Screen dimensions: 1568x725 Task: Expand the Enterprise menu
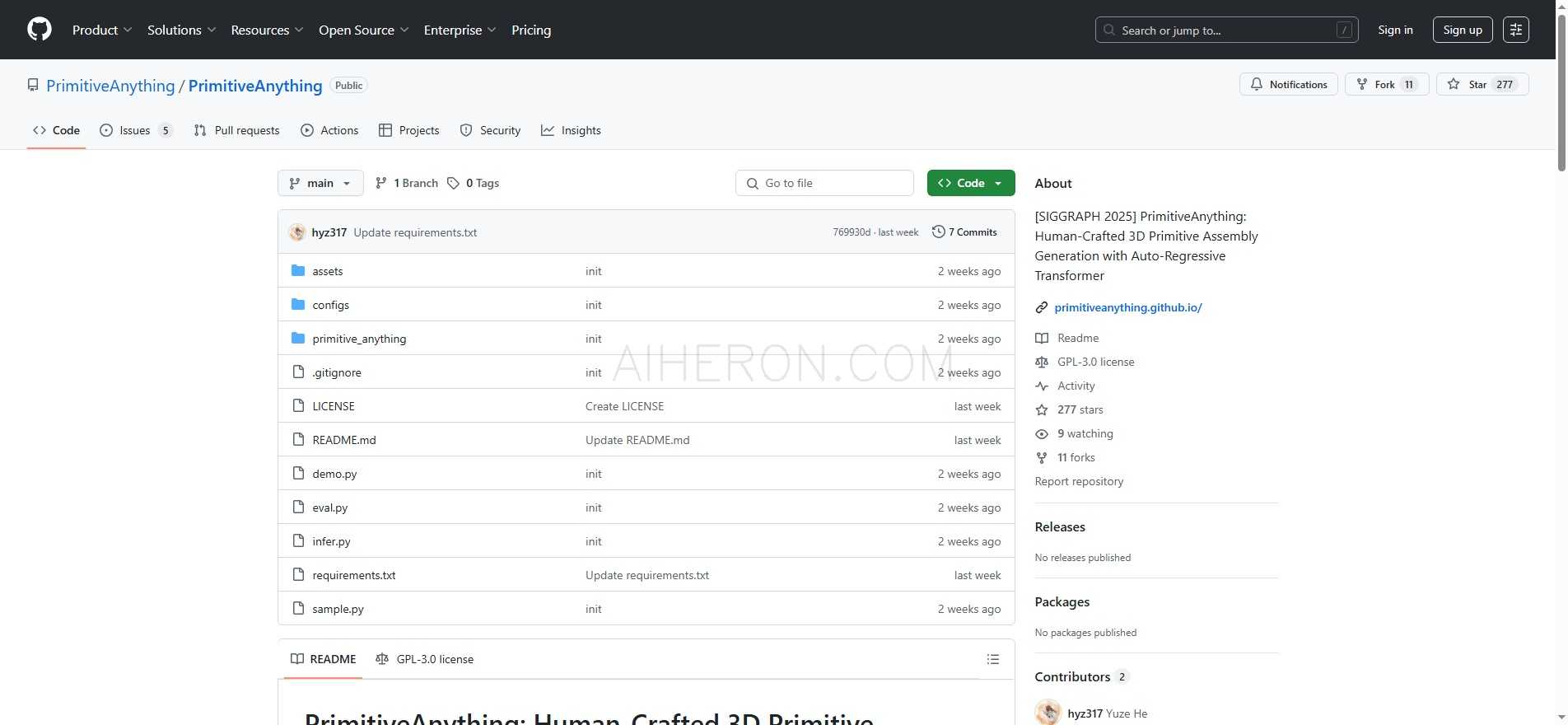[460, 30]
